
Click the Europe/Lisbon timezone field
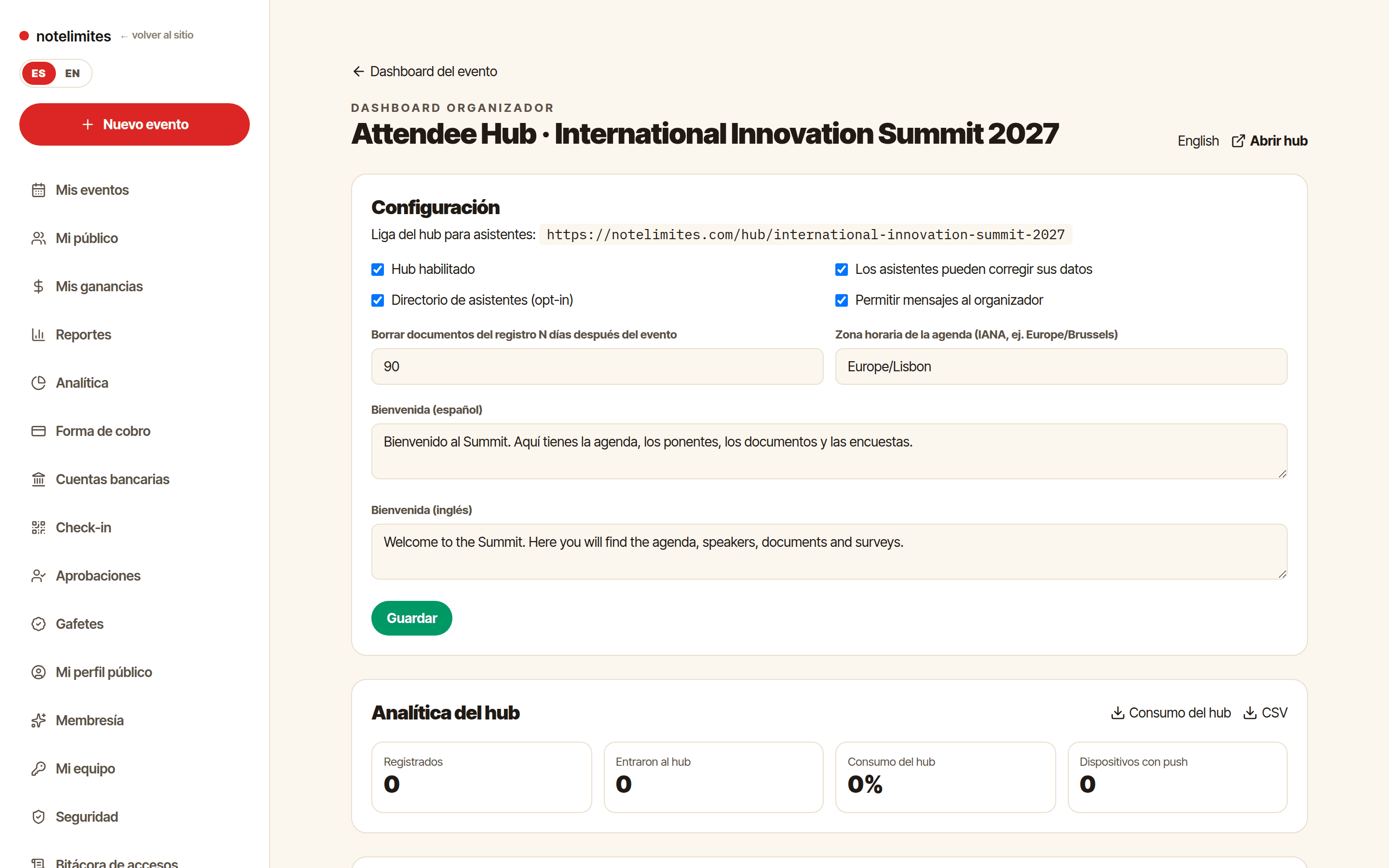(1061, 366)
